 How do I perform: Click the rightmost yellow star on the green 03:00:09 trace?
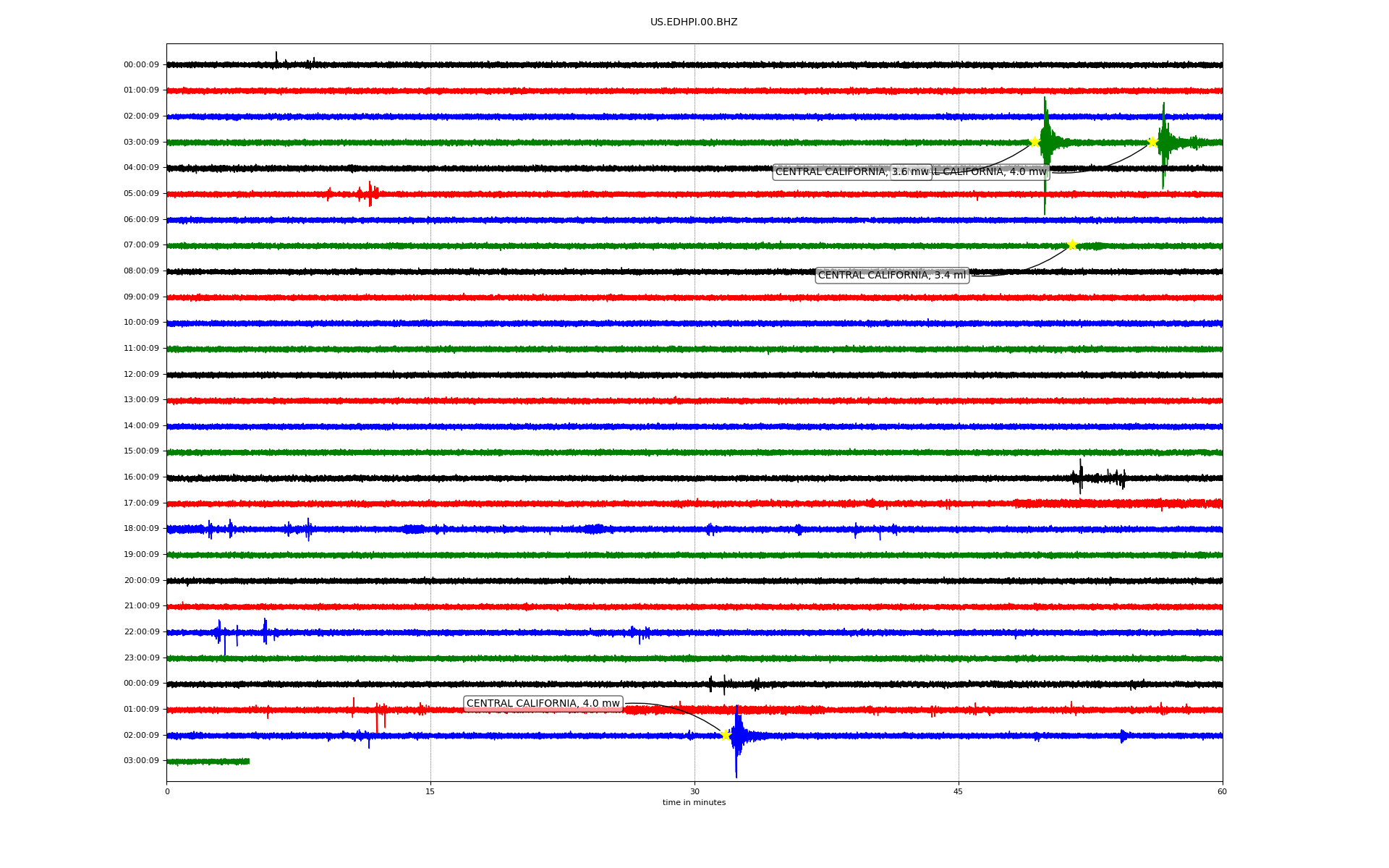pyautogui.click(x=1152, y=142)
